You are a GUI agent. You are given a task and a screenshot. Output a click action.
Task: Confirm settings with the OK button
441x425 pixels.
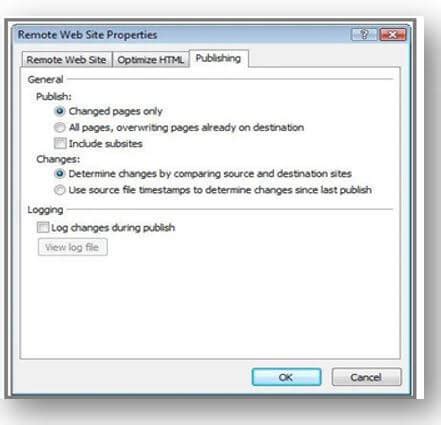(286, 377)
